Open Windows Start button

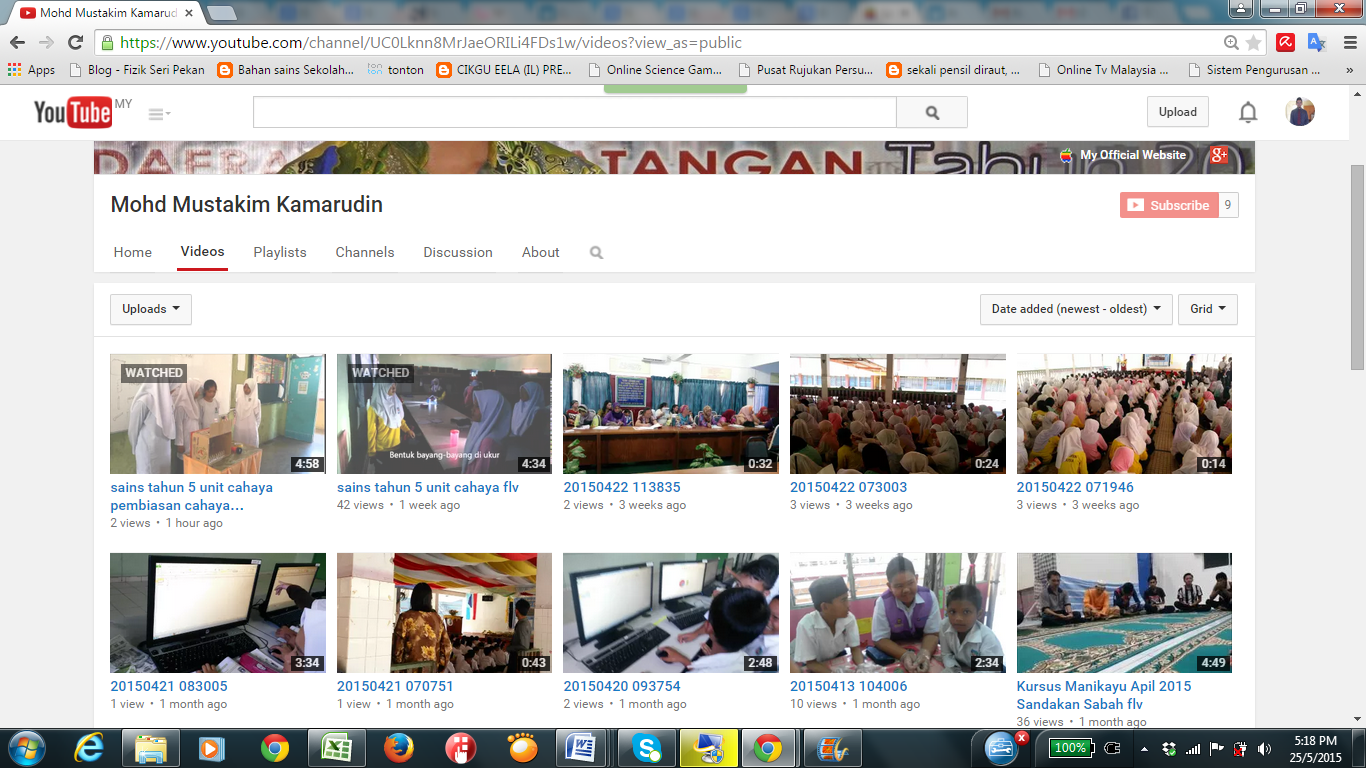tap(25, 748)
